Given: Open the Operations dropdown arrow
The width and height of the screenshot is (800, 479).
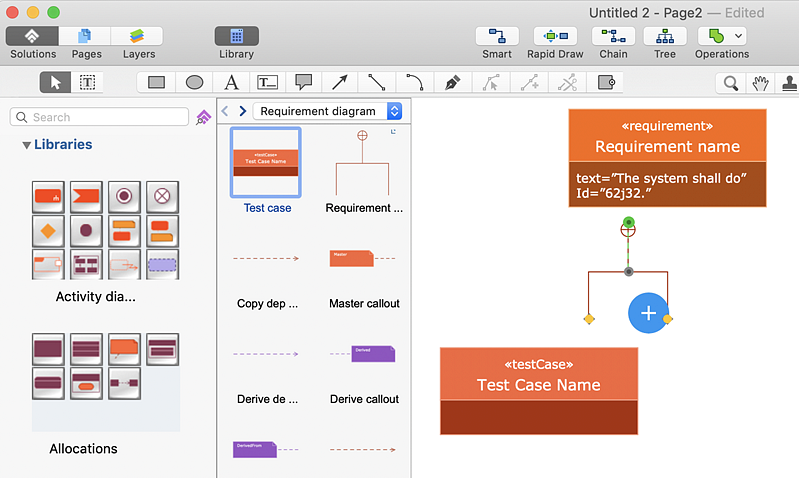Looking at the screenshot, I should click(x=739, y=36).
